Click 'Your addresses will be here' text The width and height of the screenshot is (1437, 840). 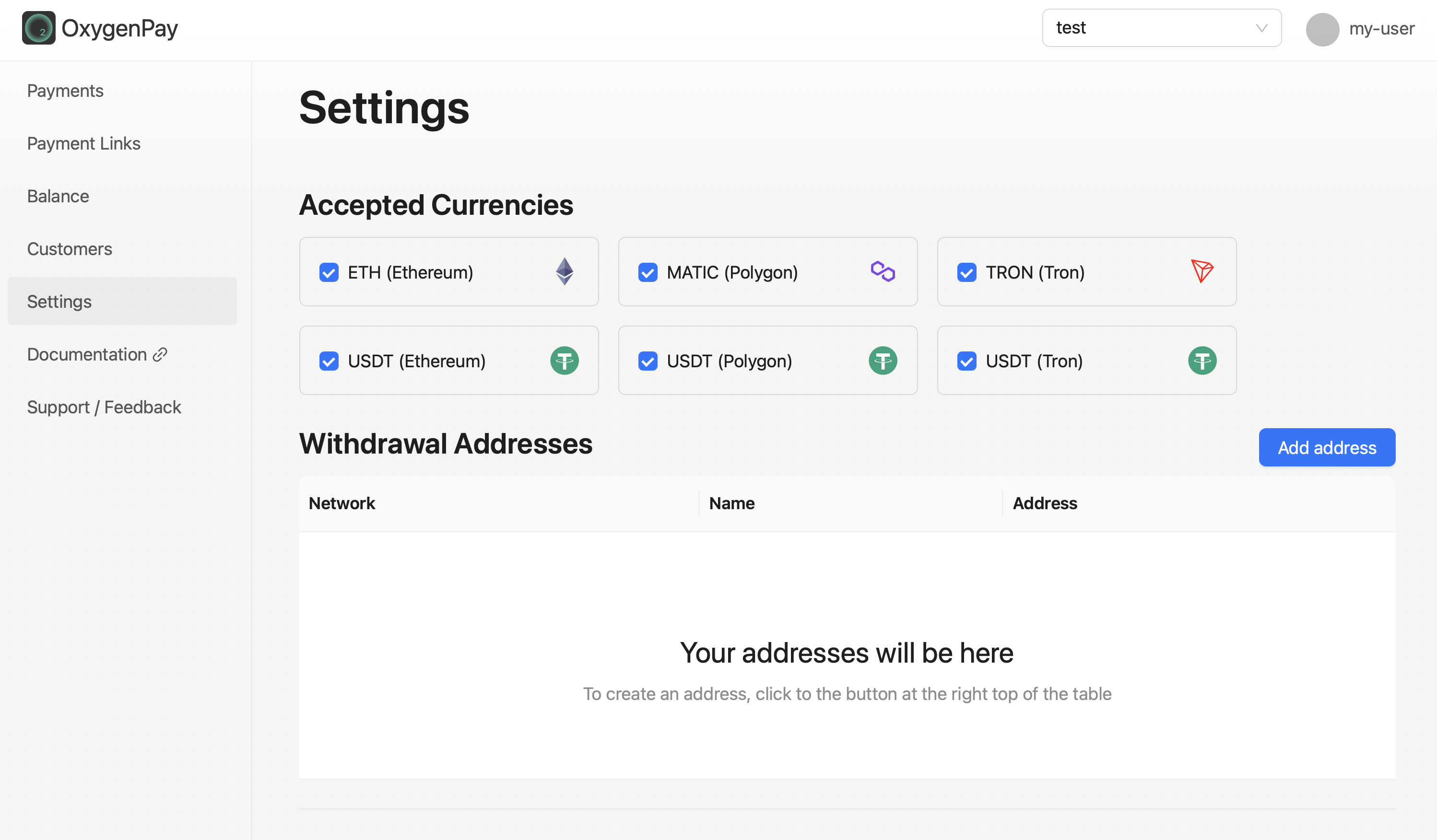(x=847, y=653)
